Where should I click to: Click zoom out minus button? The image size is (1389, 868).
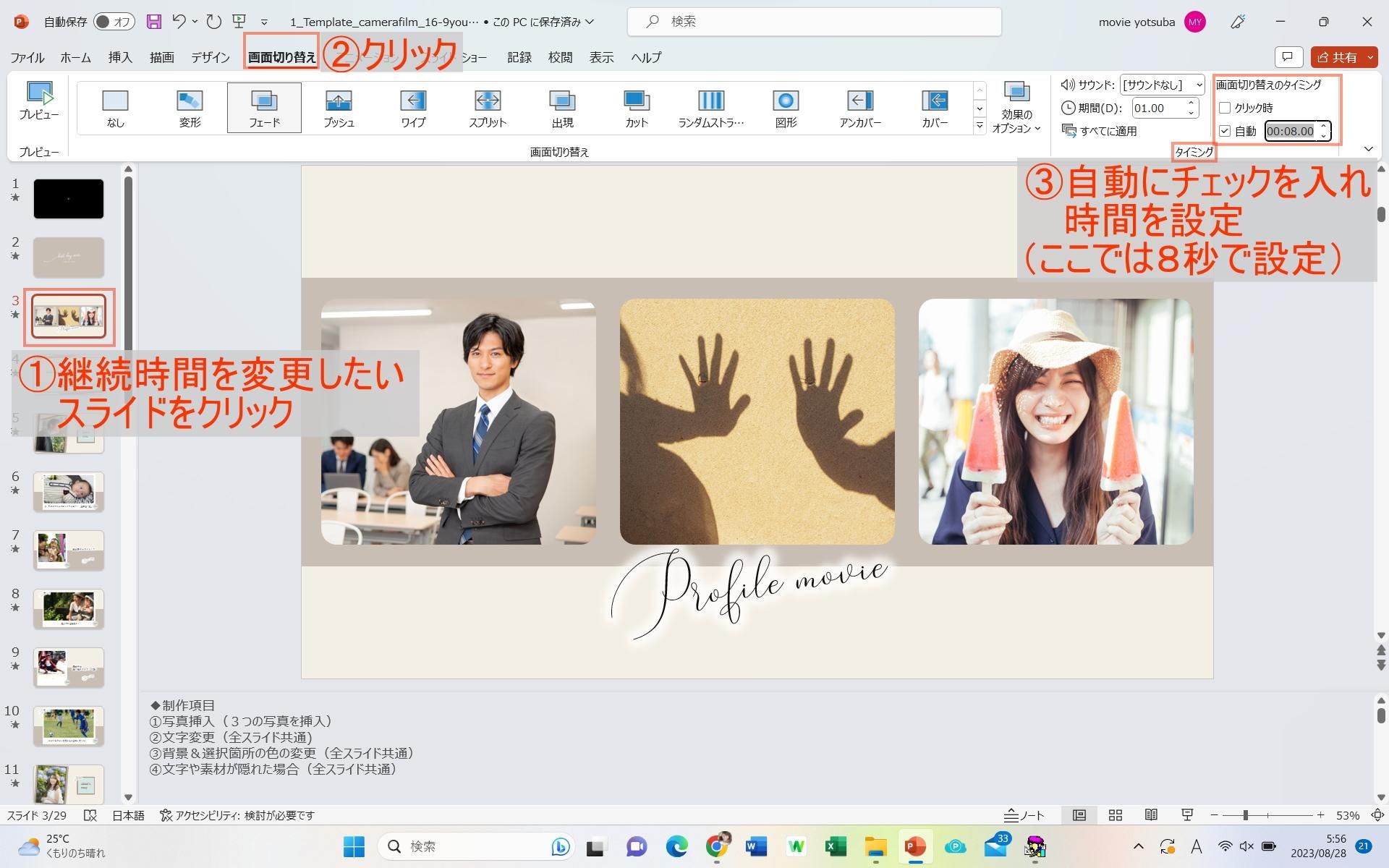1215,815
